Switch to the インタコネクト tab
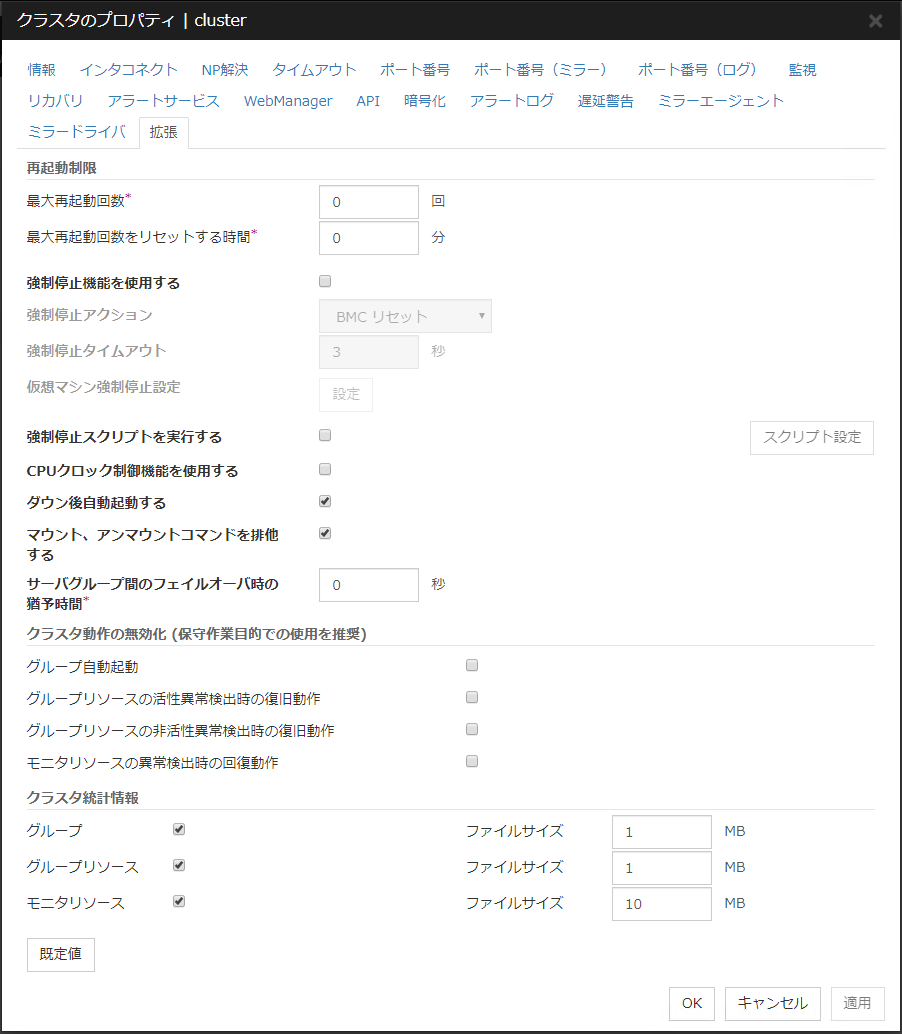This screenshot has height=1034, width=902. 128,70
